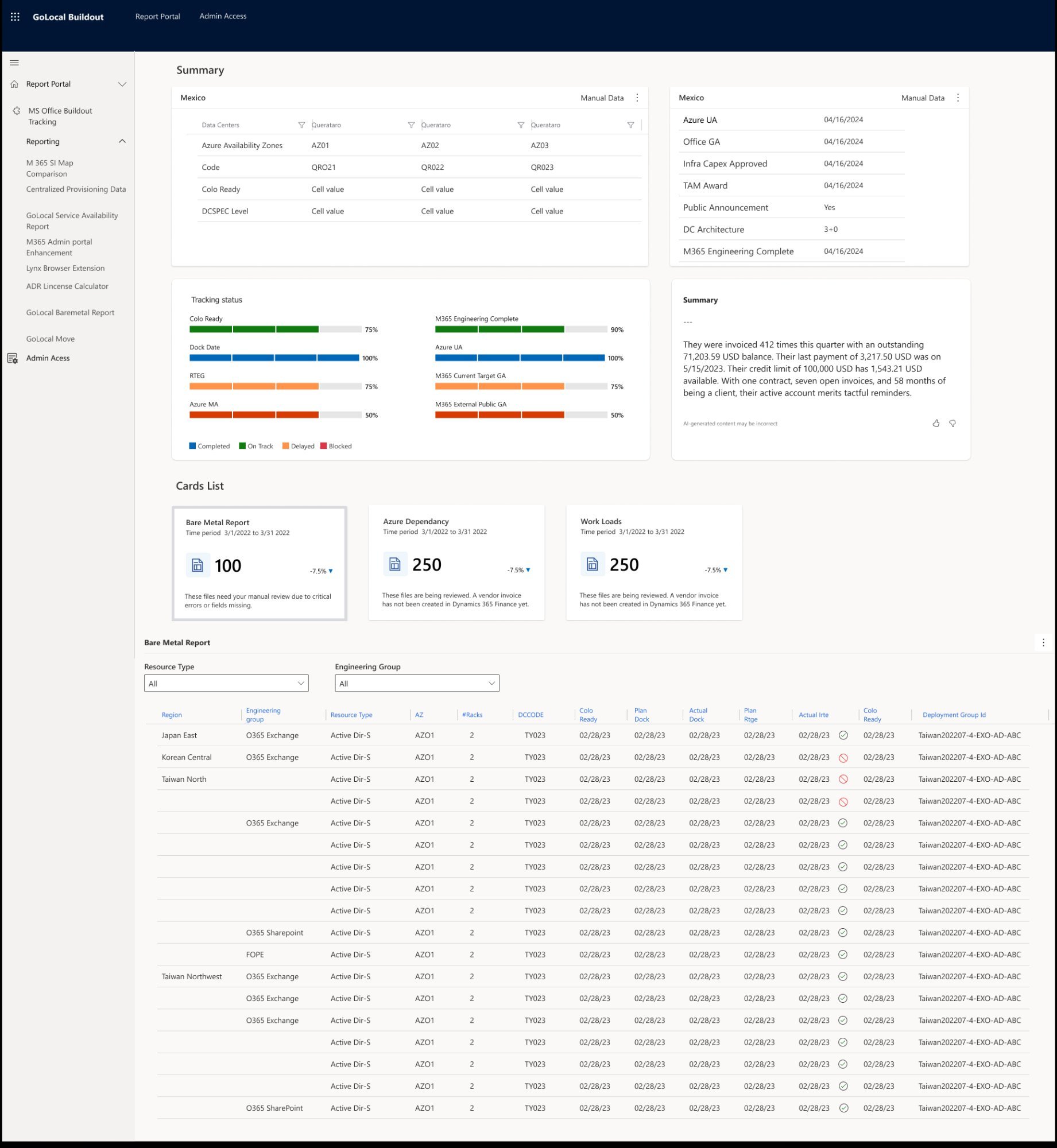The width and height of the screenshot is (1057, 1148).
Task: Collapse sidebar with the hamburger icon
Action: click(15, 63)
